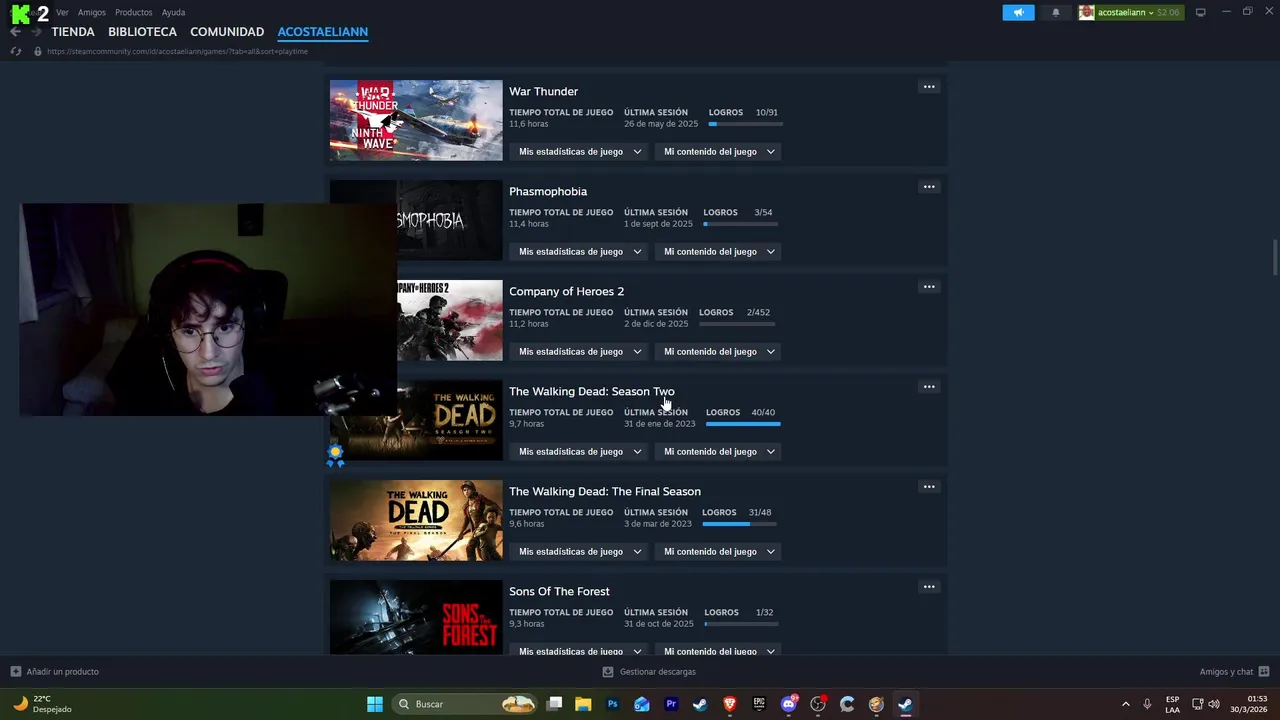1280x720 pixels.
Task: Open the ACOSTAELIANN profile tab
Action: click(x=323, y=32)
